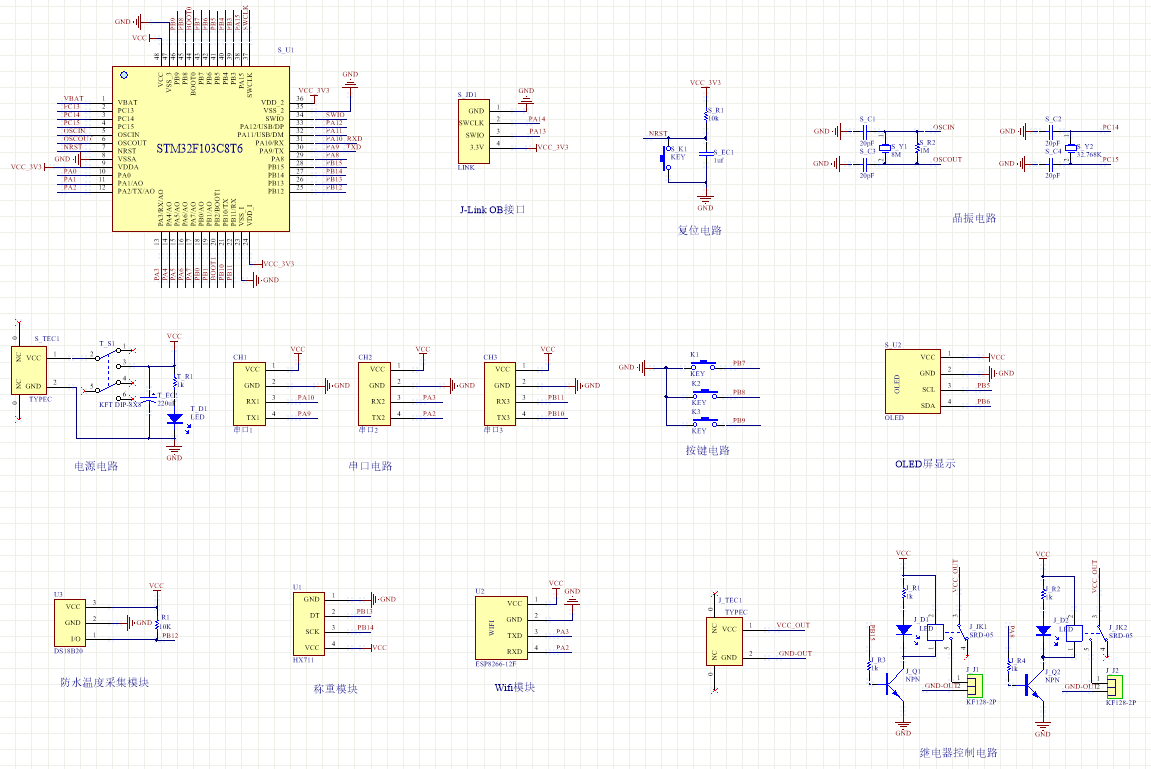The image size is (1151, 769).
Task: Select the R1 10K pull-up resistor
Action: [156, 626]
